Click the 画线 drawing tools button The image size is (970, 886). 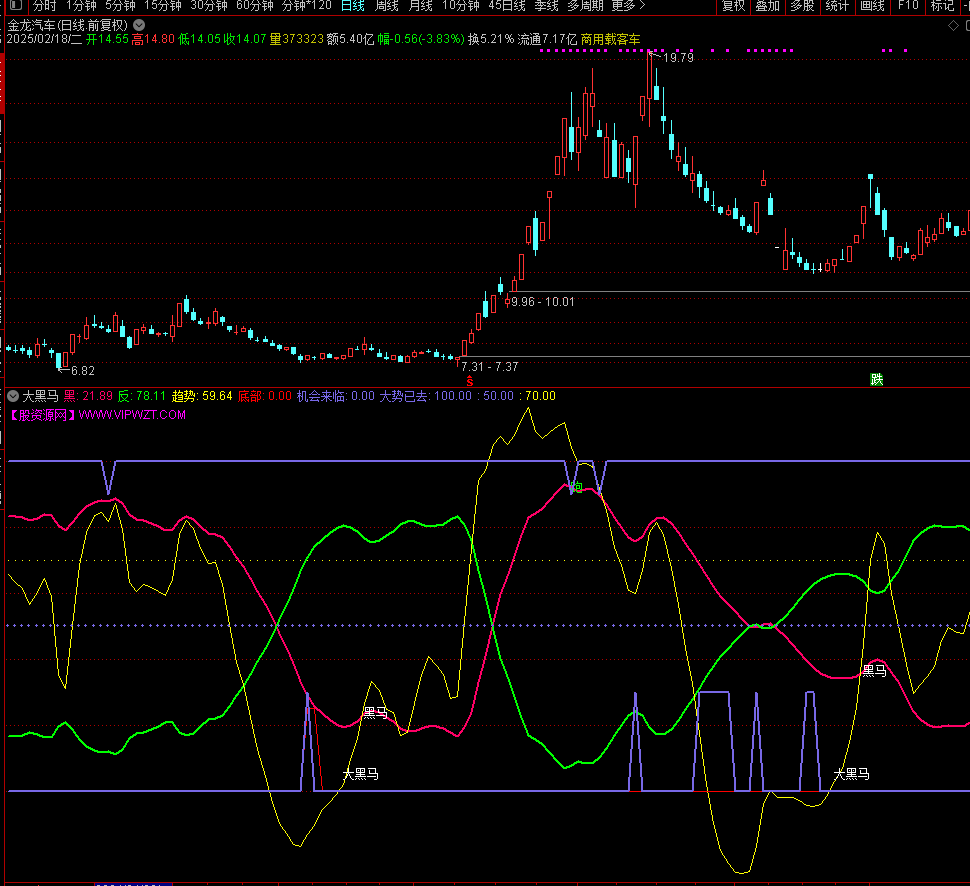coord(872,6)
